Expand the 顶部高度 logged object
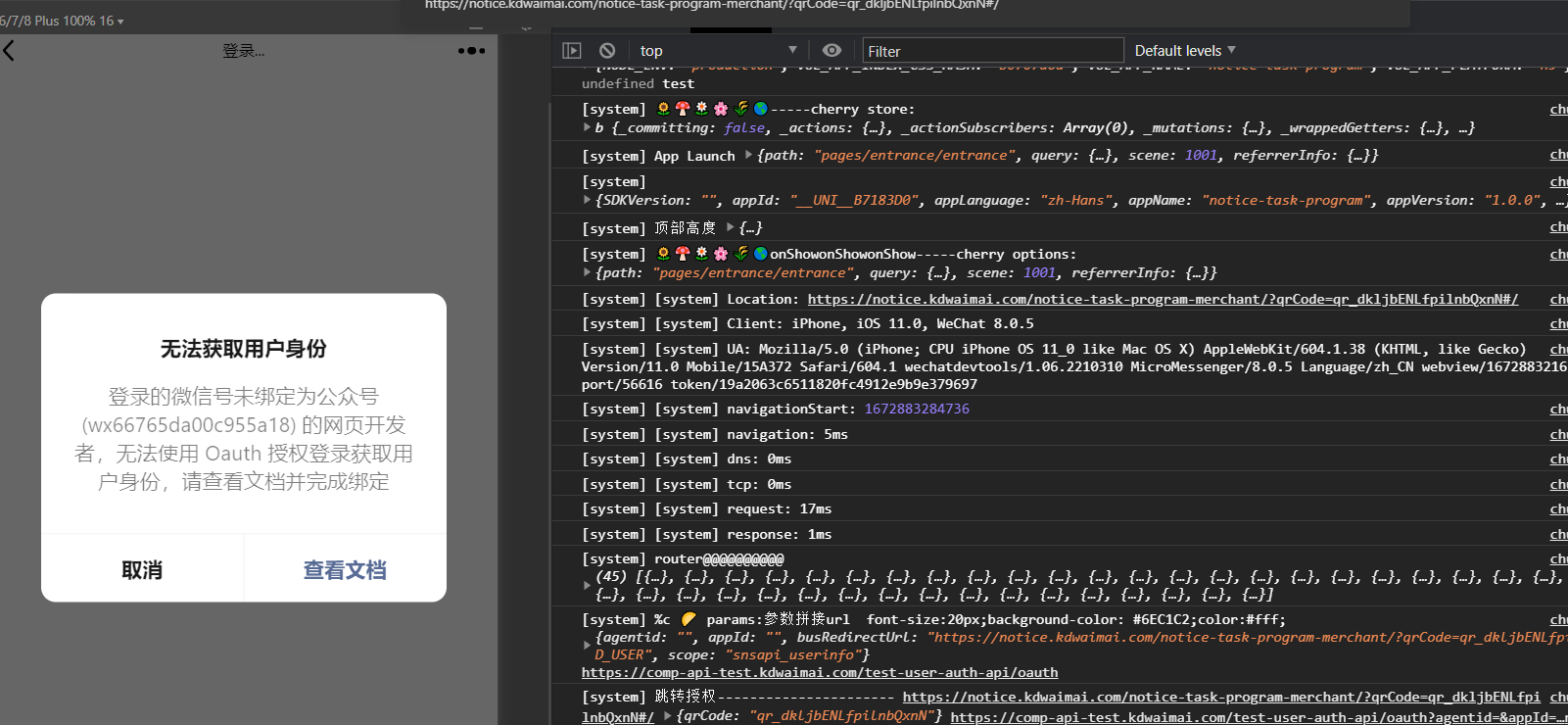 [731, 227]
